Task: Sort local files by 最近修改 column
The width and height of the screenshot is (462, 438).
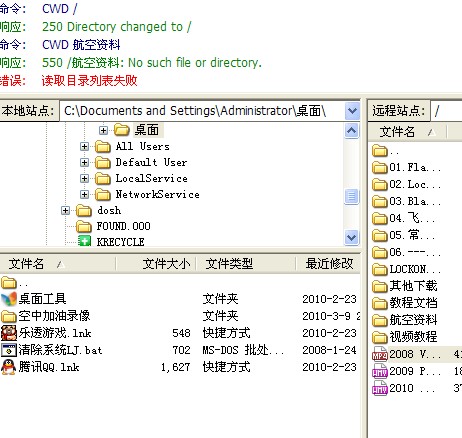Action: click(328, 264)
